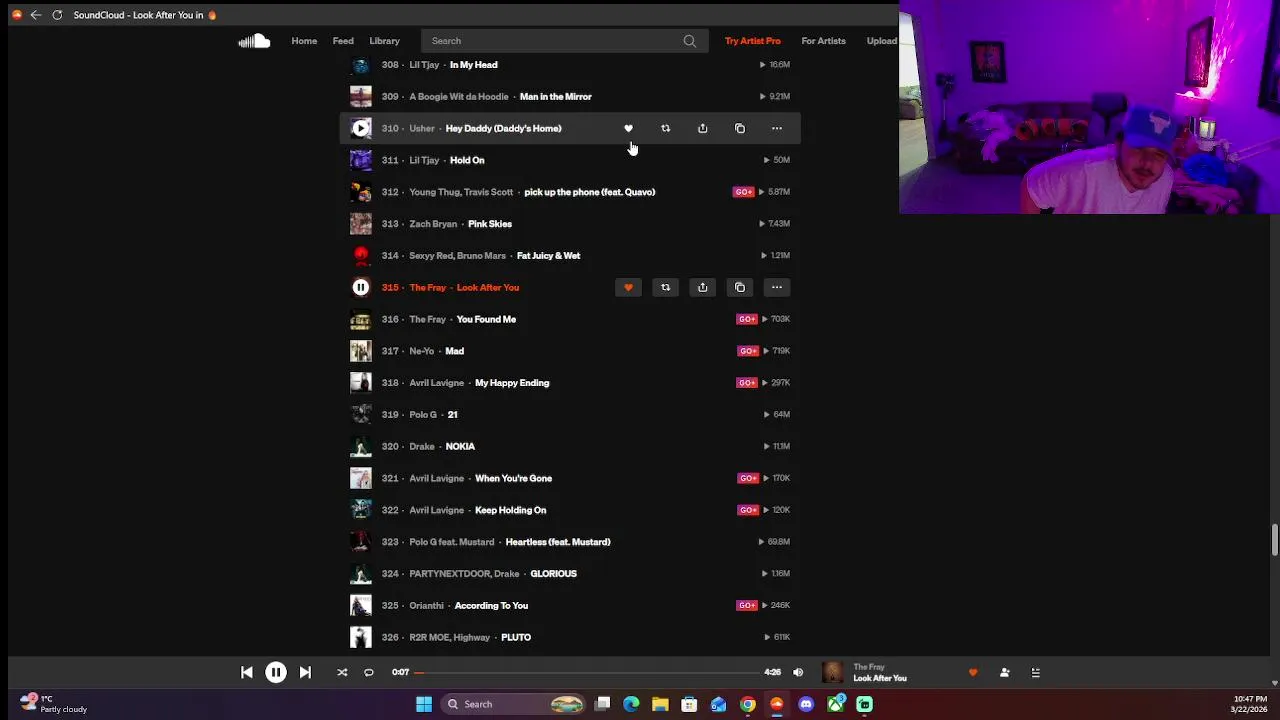Copy link for Look After You
Screen dimensions: 1280x720
coord(740,287)
